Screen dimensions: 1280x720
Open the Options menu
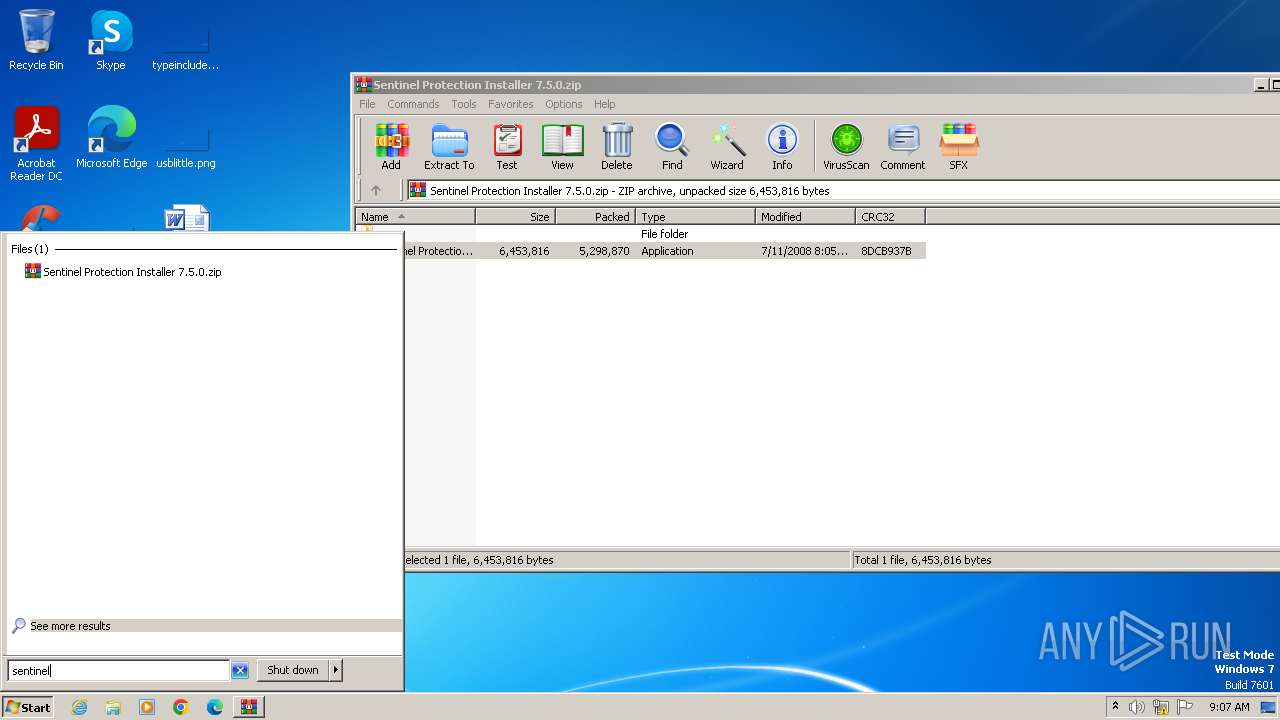tap(563, 104)
